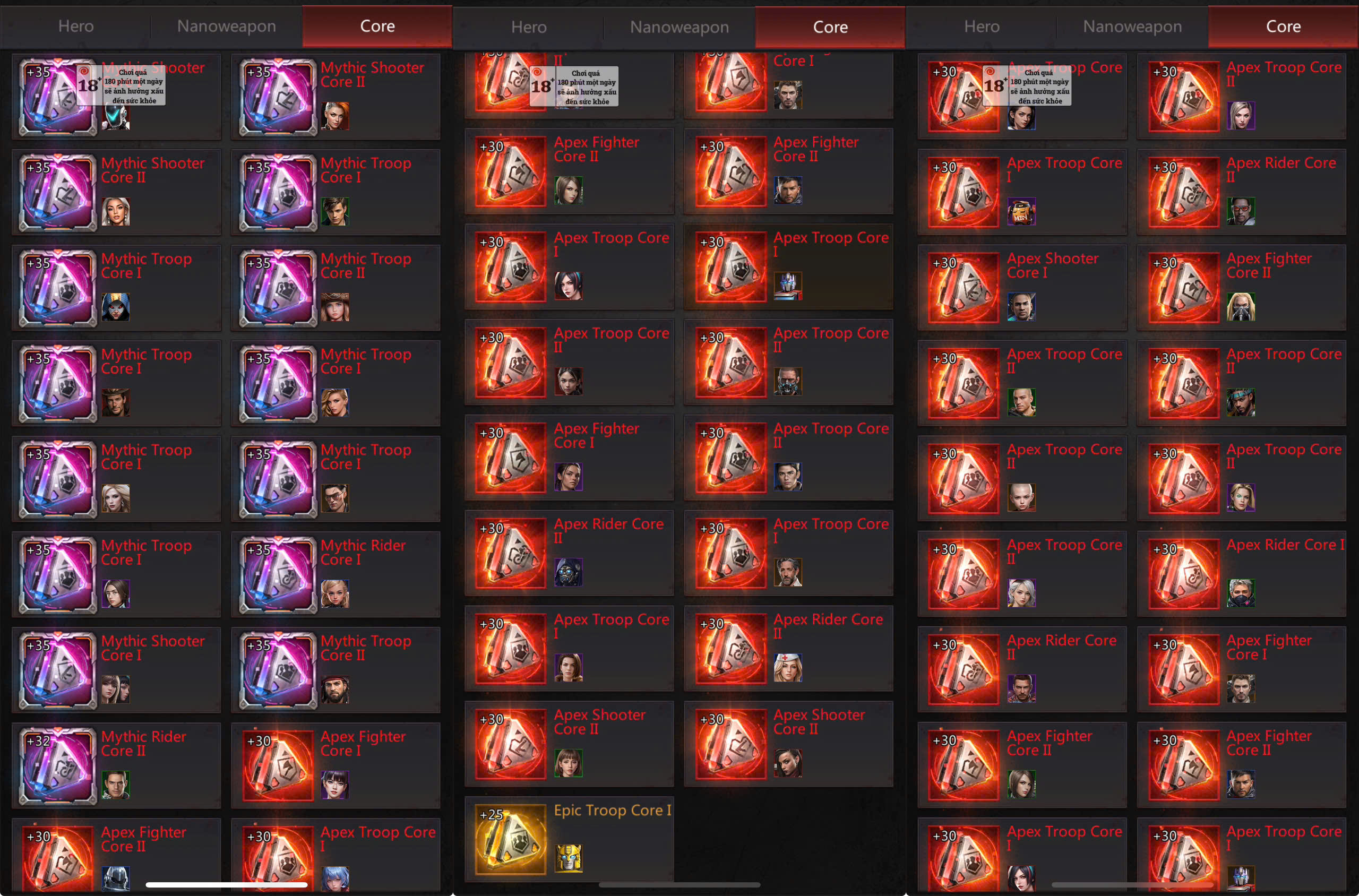Click the Apex Rider Core I icon in right panel
This screenshot has width=1359, height=896.
(1184, 574)
